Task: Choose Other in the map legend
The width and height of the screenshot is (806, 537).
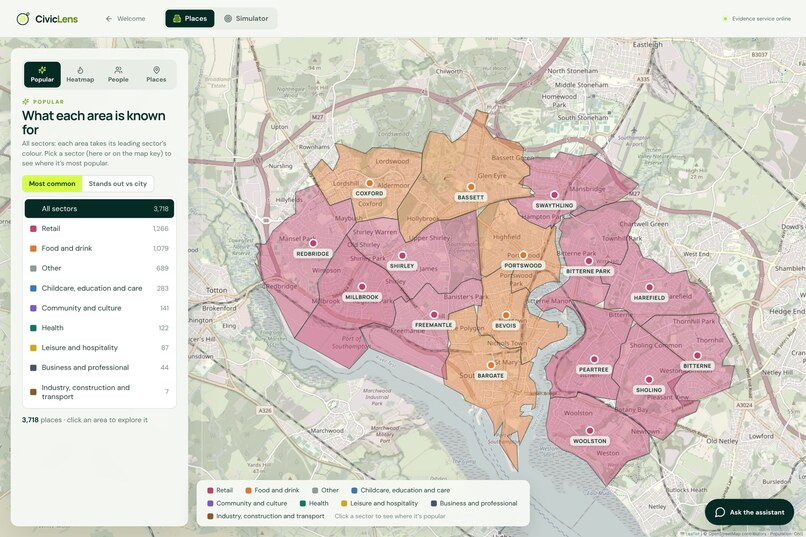Action: click(x=325, y=490)
